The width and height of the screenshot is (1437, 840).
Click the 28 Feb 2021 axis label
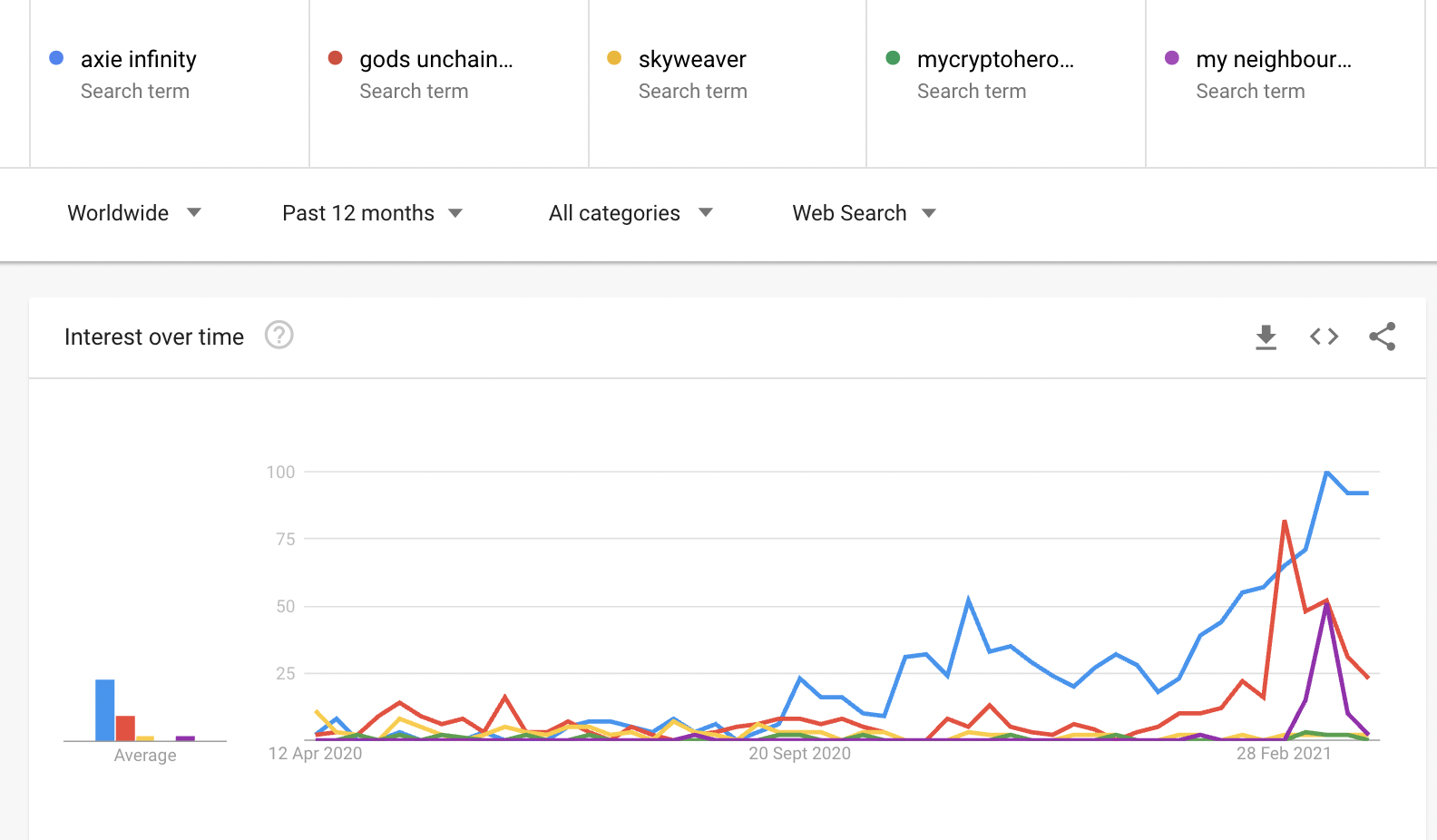(1283, 754)
